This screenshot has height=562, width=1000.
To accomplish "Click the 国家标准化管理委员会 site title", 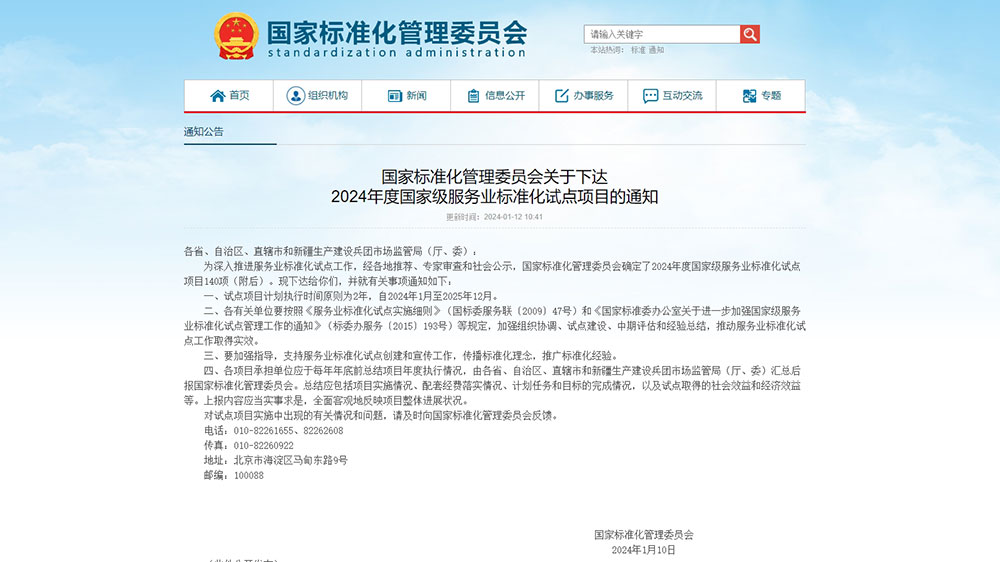I will (397, 33).
